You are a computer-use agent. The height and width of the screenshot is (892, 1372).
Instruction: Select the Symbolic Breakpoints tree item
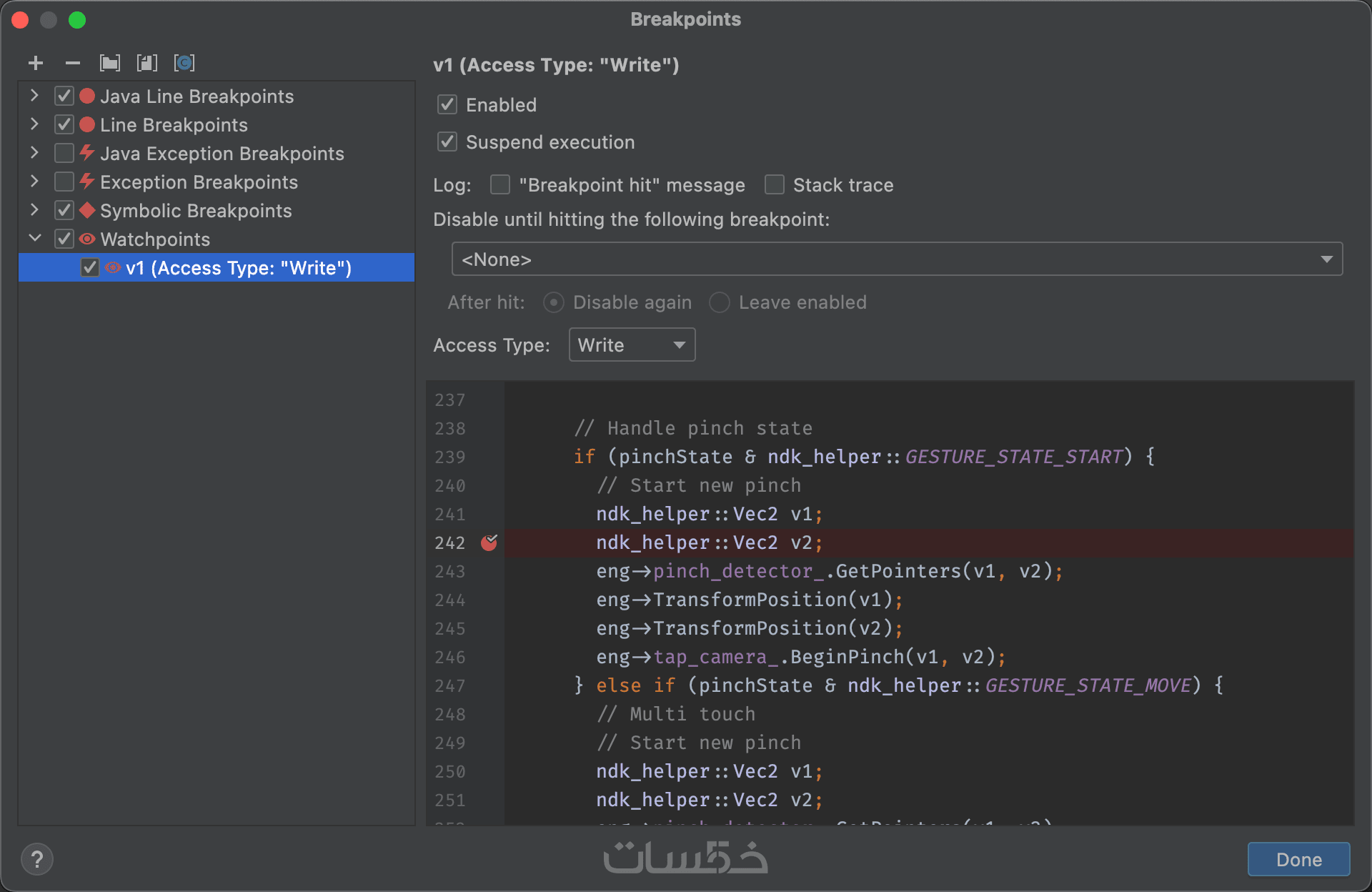pos(196,211)
